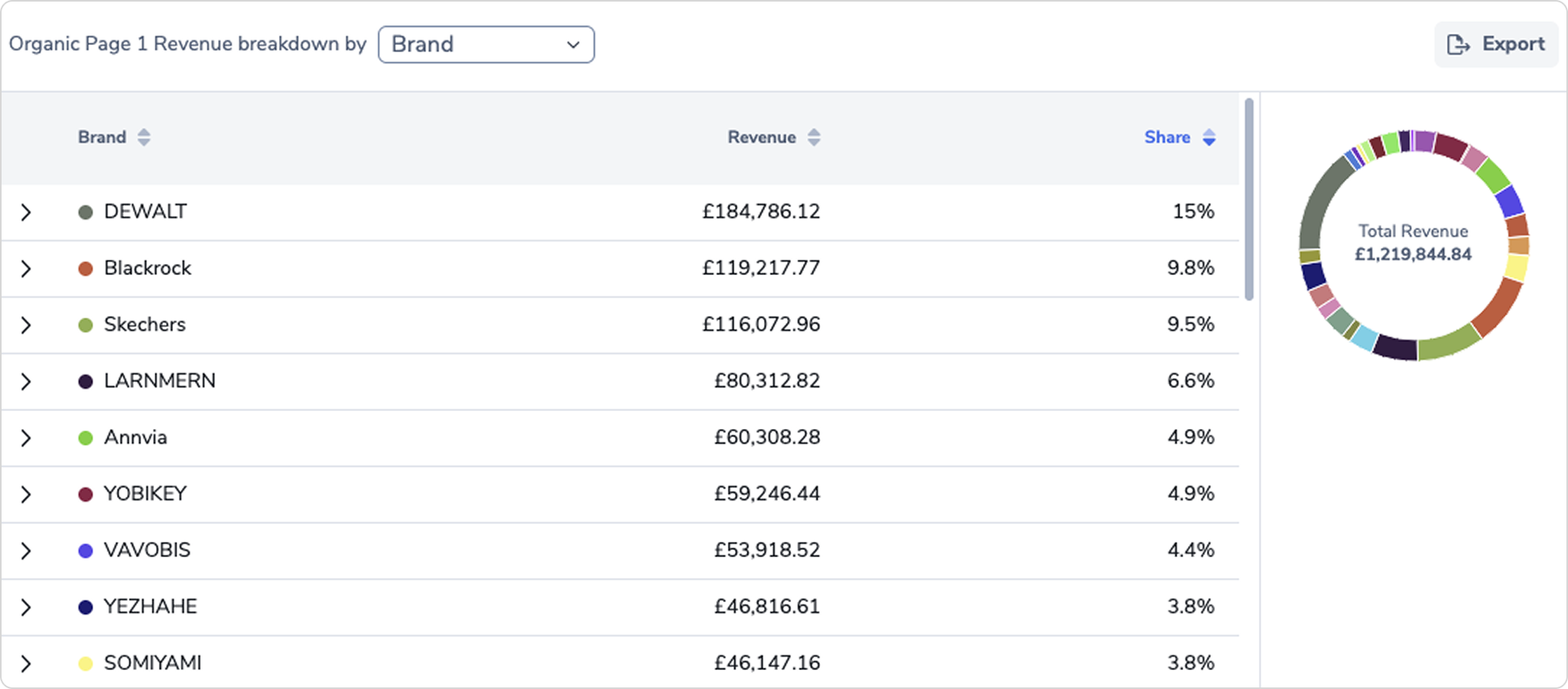Expand the DEWALT row
Screen dimensions: 1568x689
tap(26, 212)
